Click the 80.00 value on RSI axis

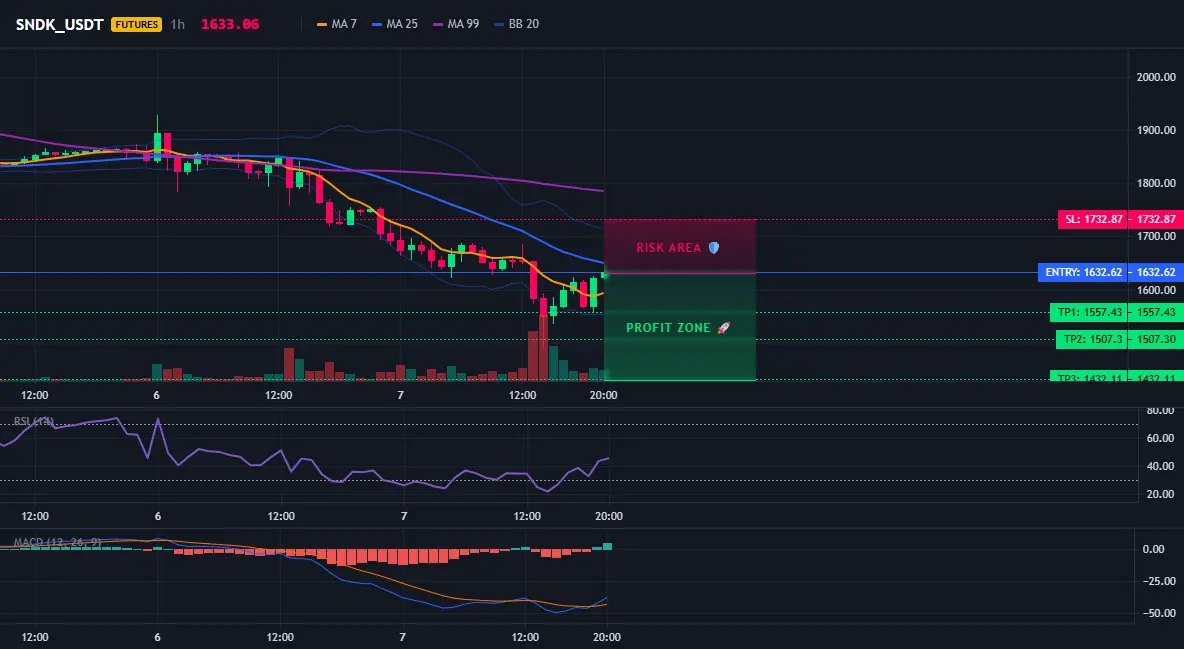point(1160,411)
